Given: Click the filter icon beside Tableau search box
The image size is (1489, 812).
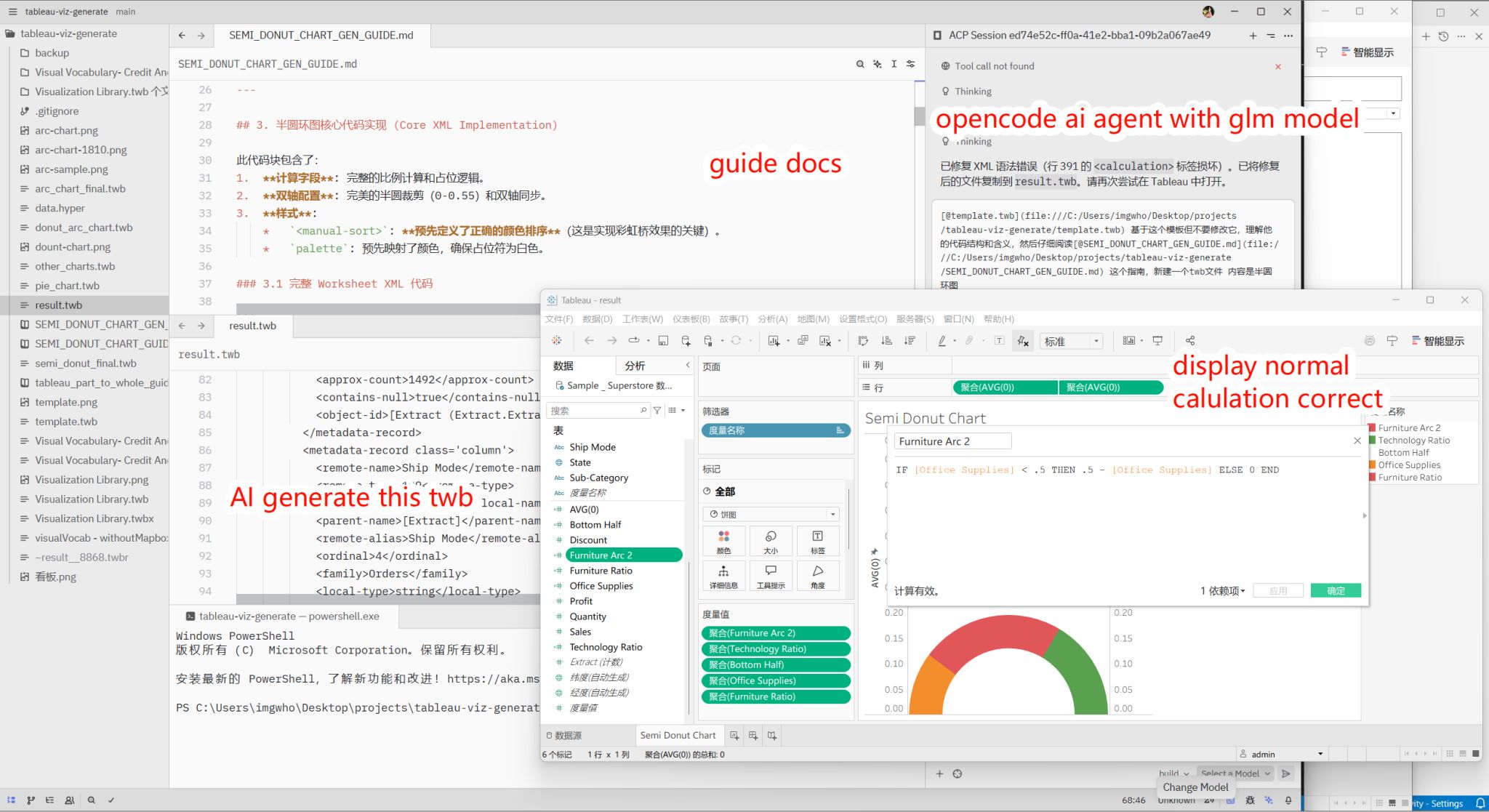Looking at the screenshot, I should pyautogui.click(x=657, y=411).
